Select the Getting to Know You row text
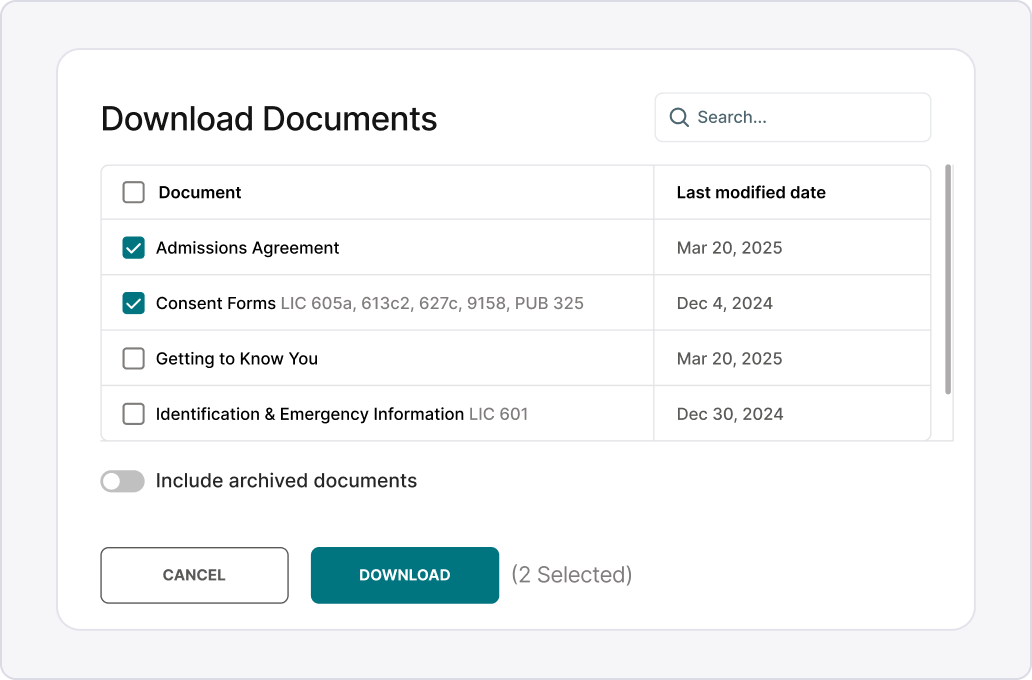 click(237, 359)
